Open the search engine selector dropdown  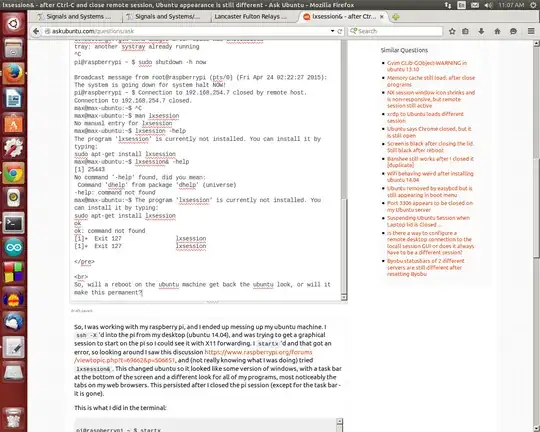click(353, 31)
